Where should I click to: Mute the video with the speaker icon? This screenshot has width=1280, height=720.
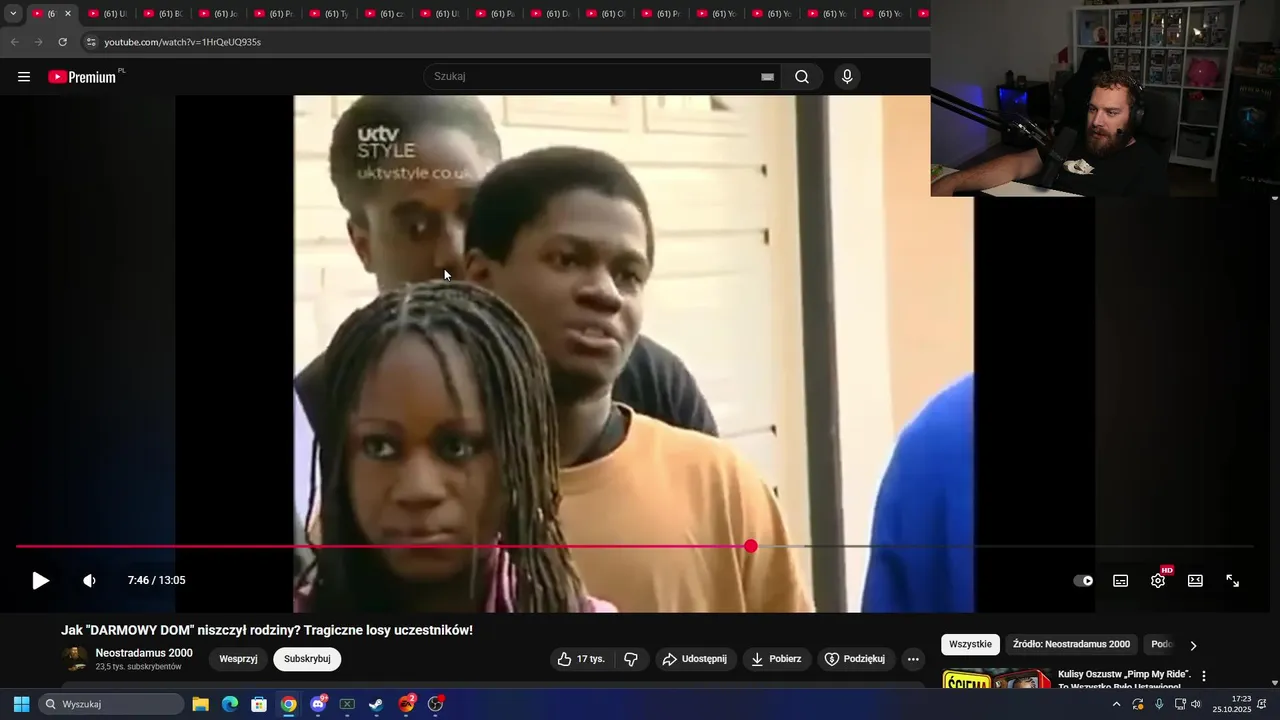[x=89, y=581]
